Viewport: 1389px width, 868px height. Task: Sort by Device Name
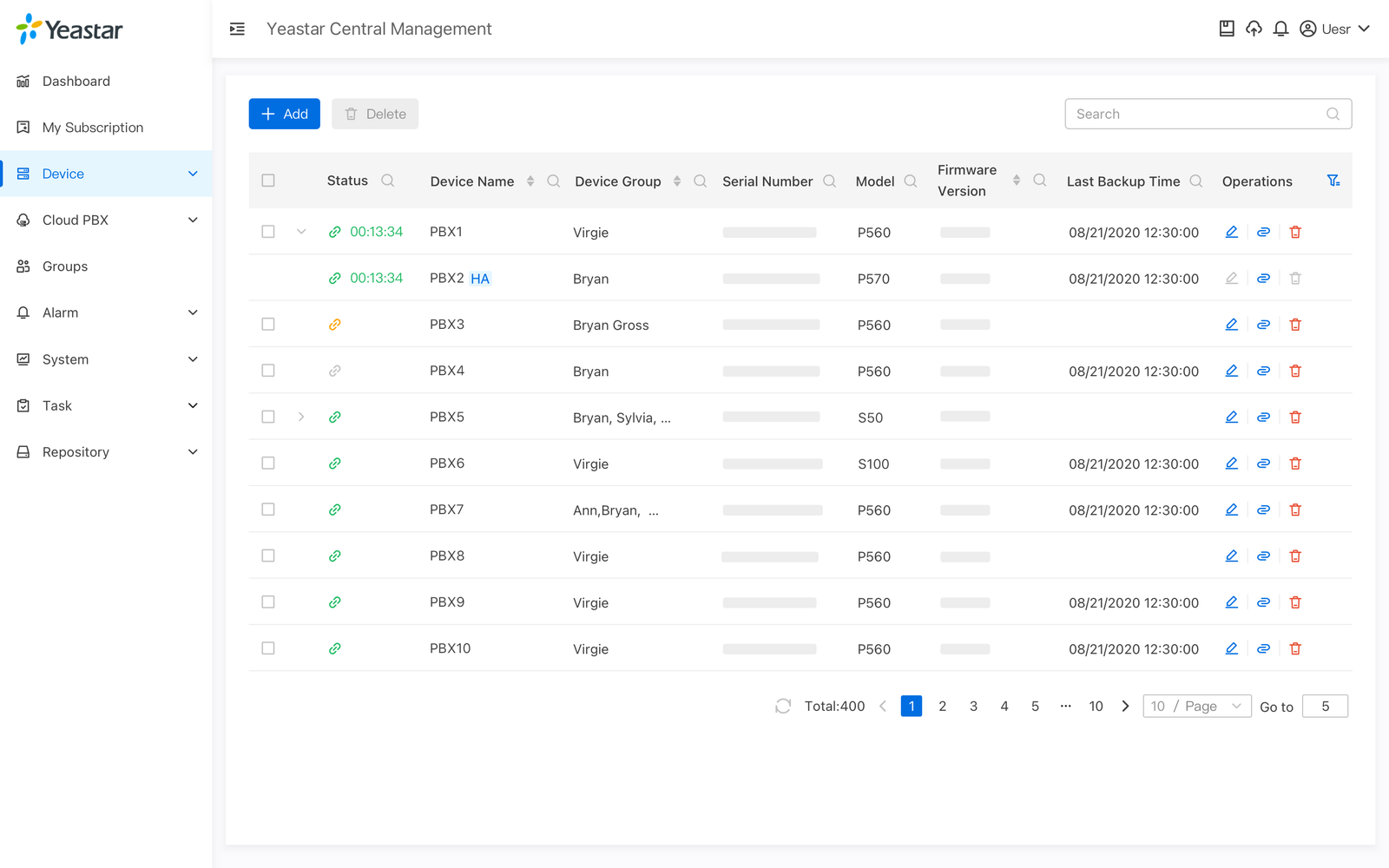click(x=530, y=181)
